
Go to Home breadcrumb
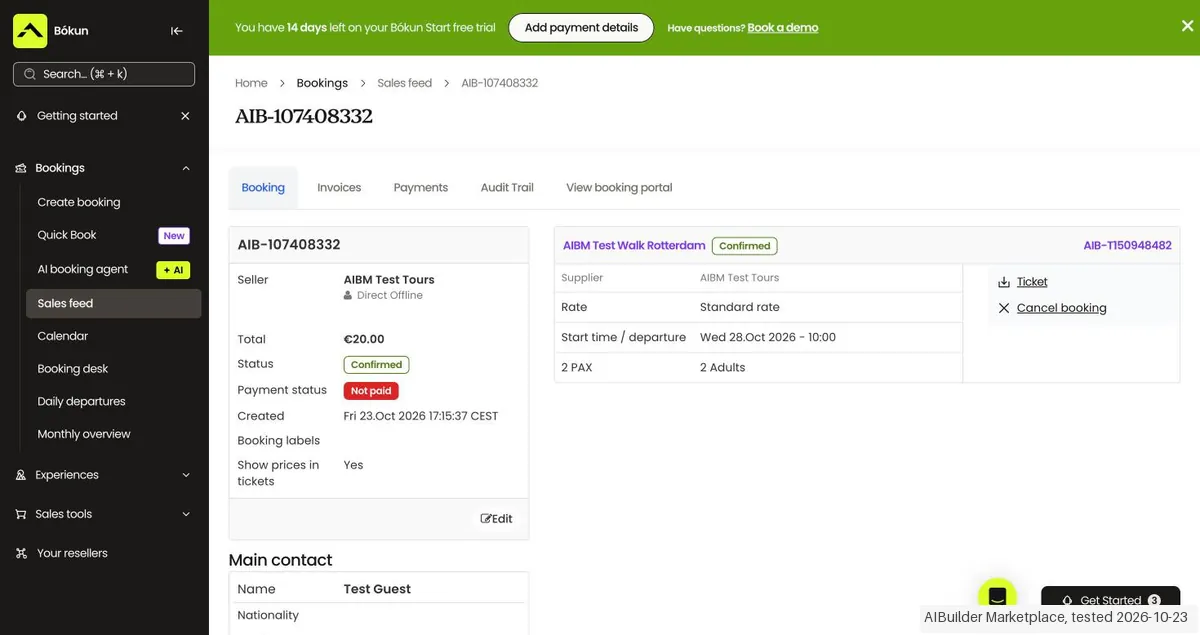251,83
